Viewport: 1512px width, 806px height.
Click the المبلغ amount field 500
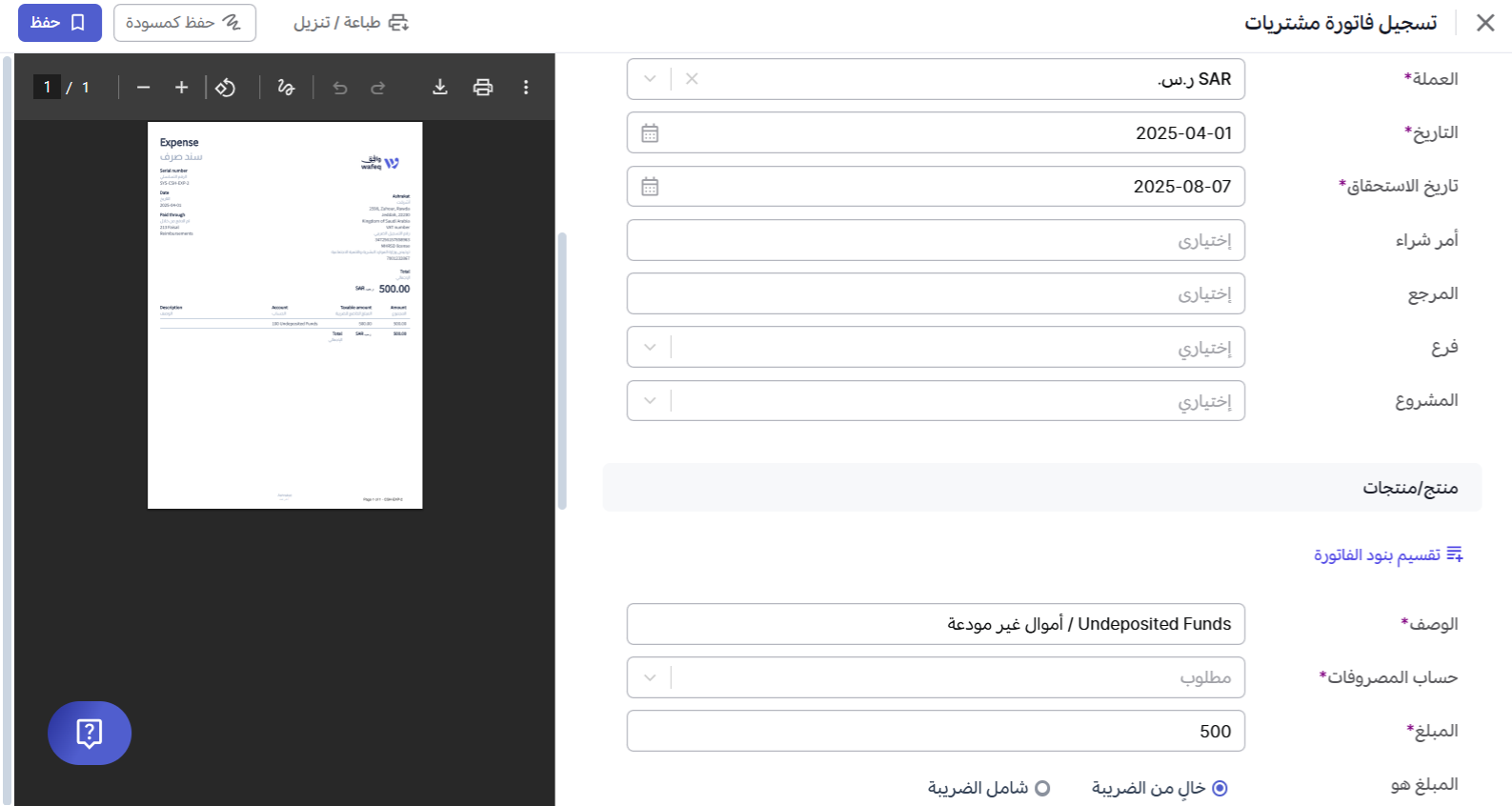point(936,731)
